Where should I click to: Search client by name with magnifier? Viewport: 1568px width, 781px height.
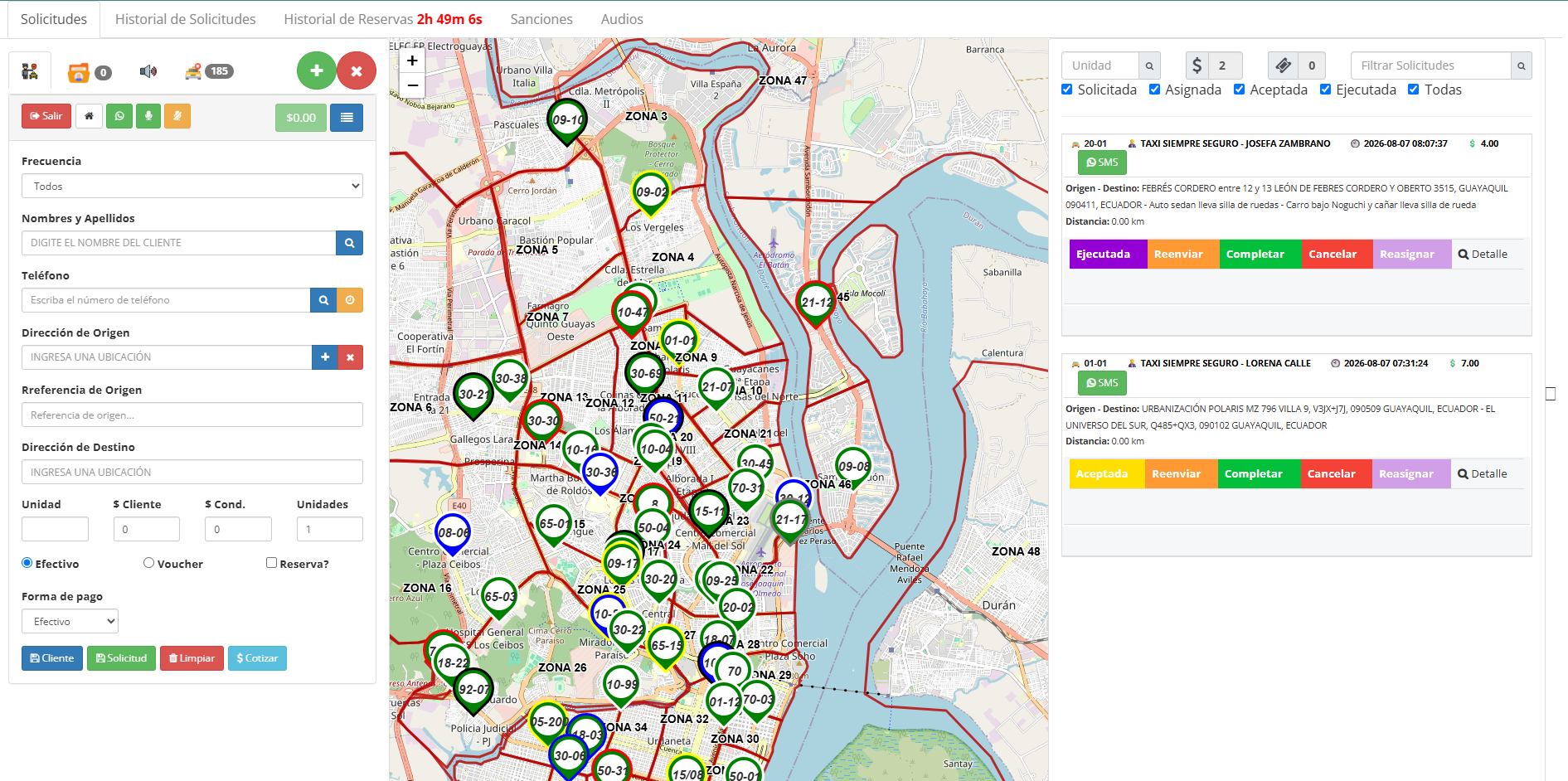[x=349, y=243]
